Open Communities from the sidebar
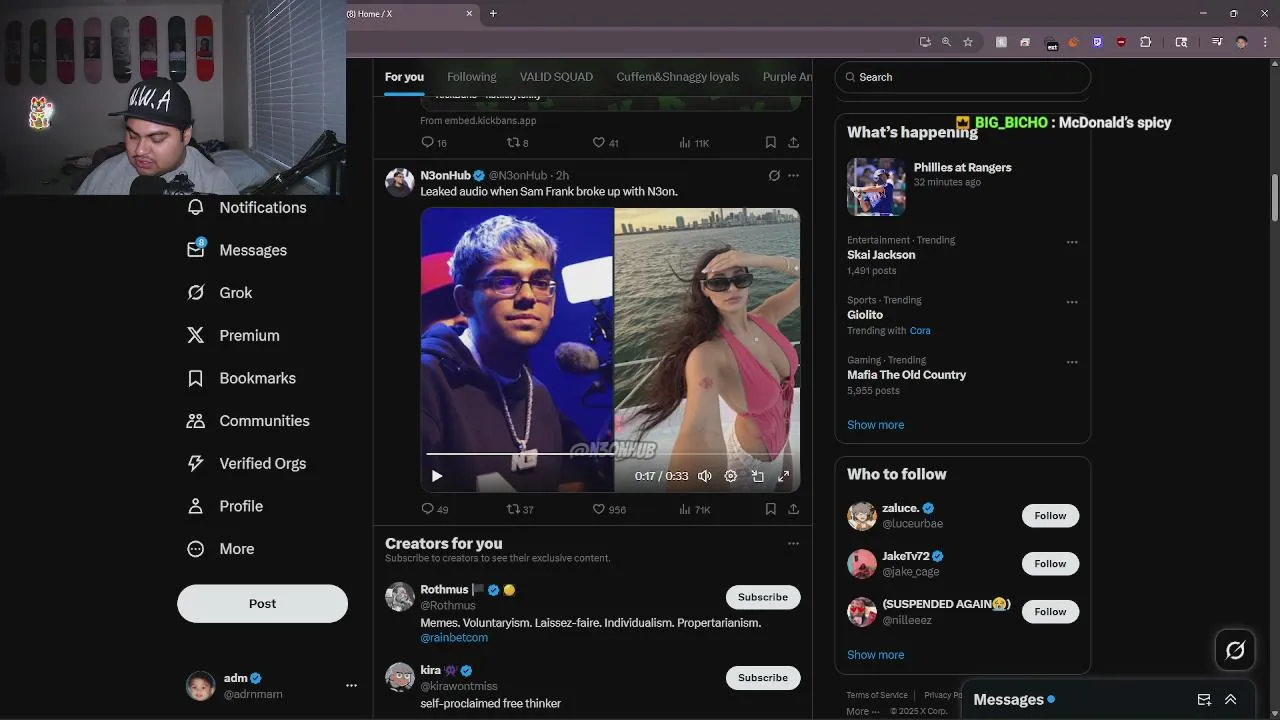1280x720 pixels. 248,421
